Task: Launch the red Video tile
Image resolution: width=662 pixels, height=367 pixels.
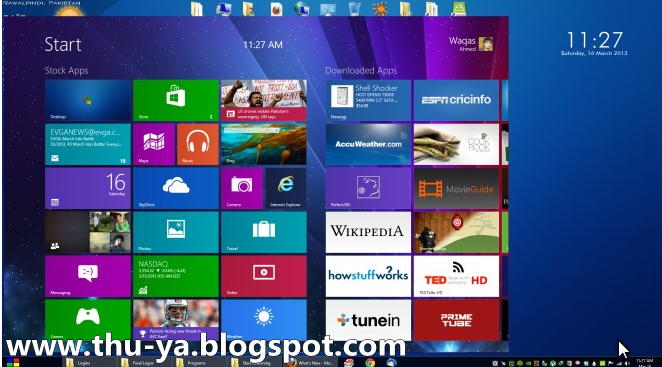Action: click(263, 276)
